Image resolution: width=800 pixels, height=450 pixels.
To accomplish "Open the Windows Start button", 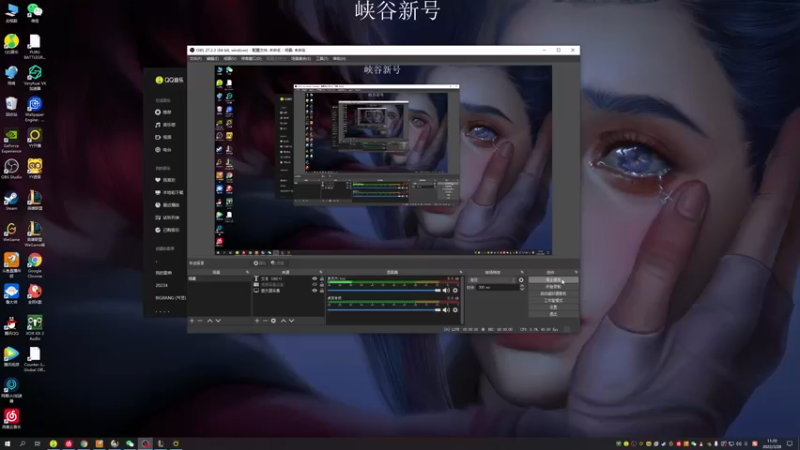I will coord(7,444).
